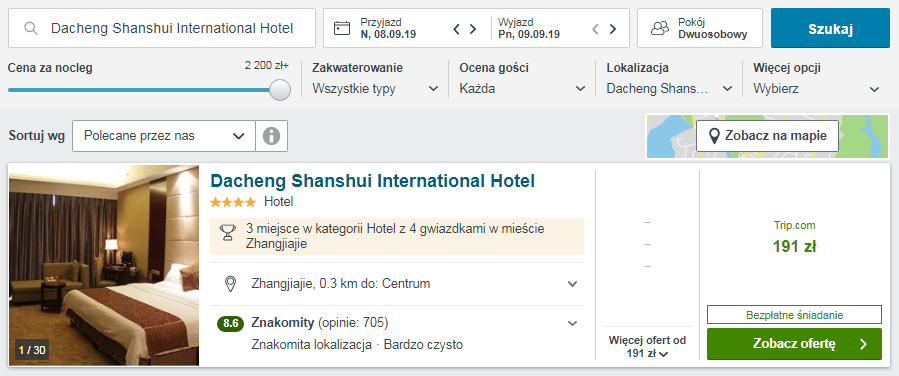Move departure date back one day

[x=596, y=29]
